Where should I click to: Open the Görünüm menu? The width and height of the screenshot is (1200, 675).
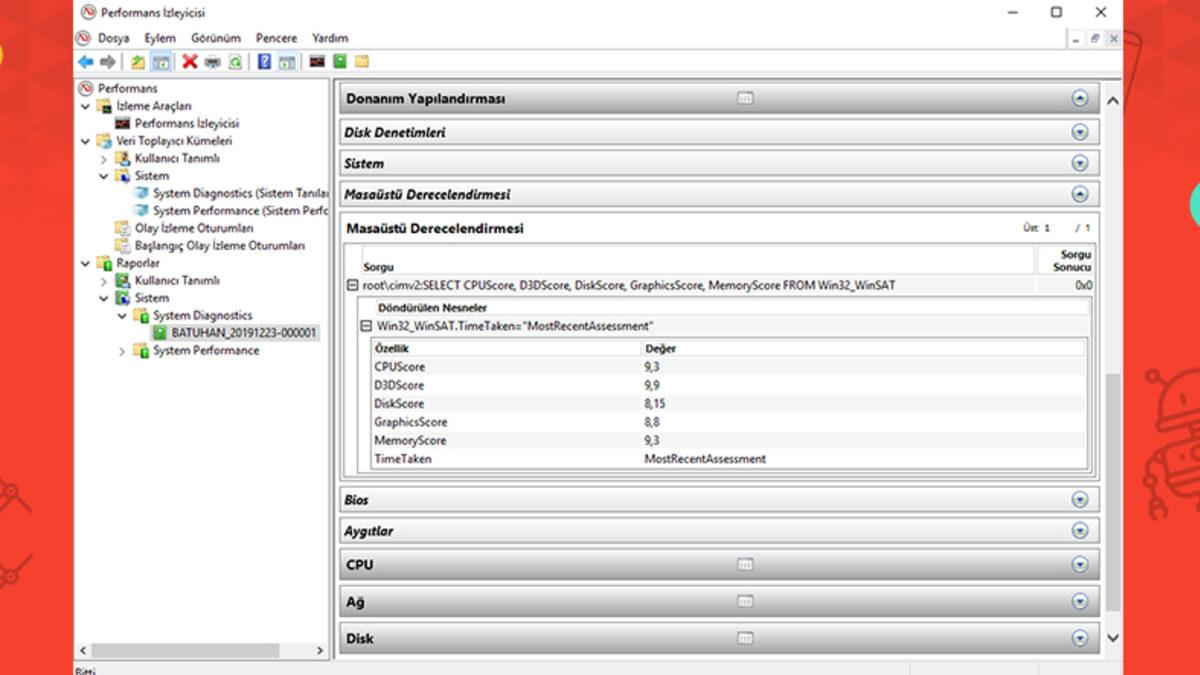tap(216, 38)
